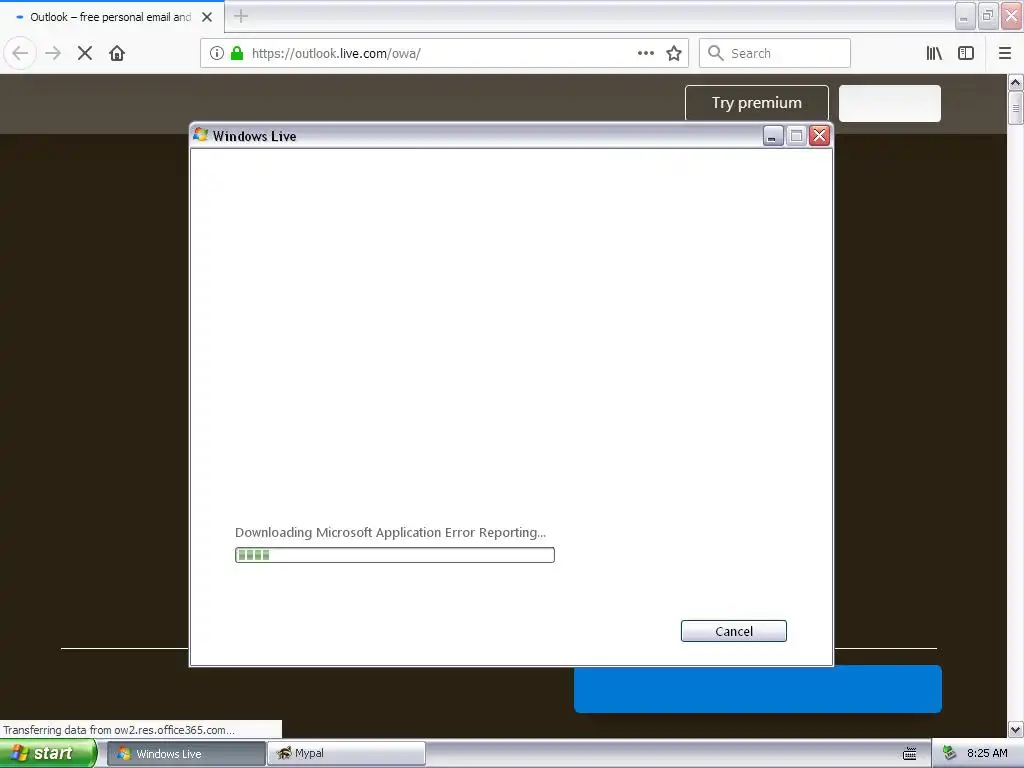Switch to Windows Live taskbar item
The image size is (1024, 768).
[x=185, y=754]
